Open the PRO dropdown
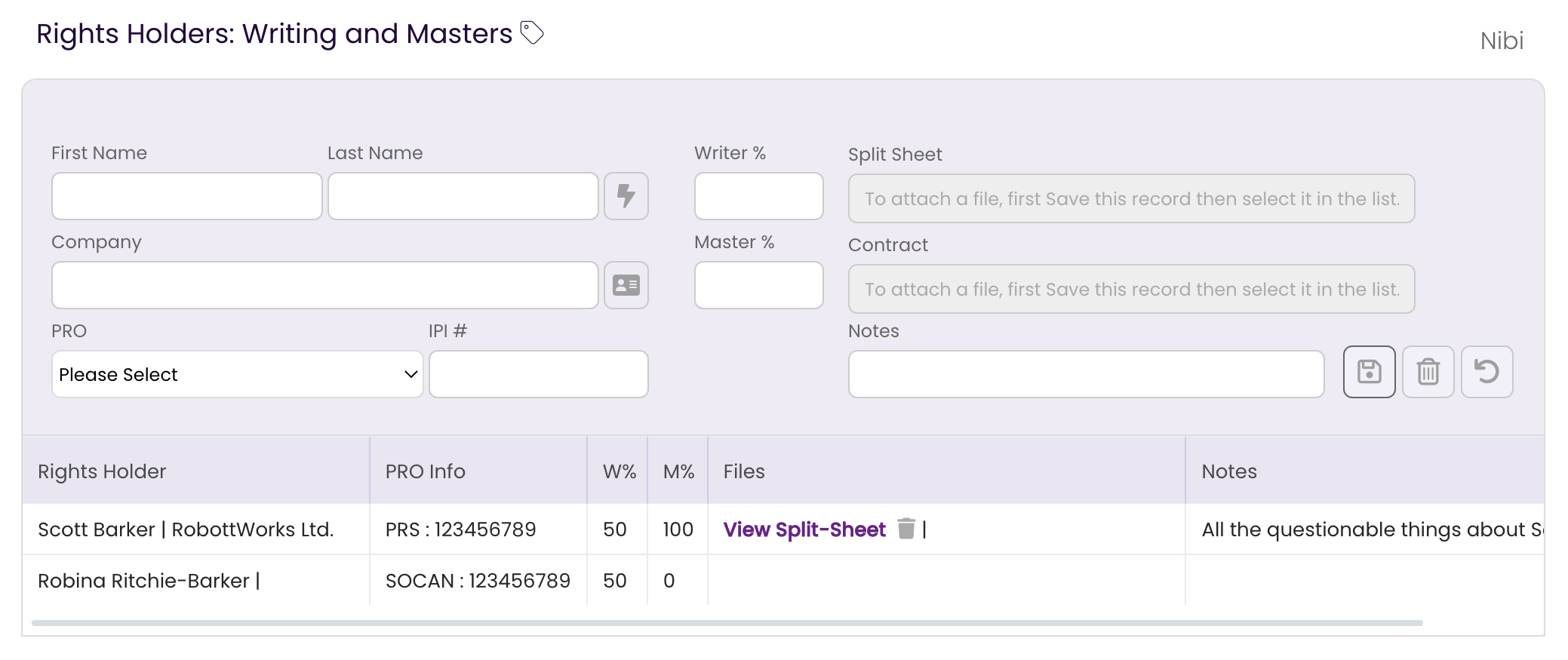1568x660 pixels. pyautogui.click(x=238, y=374)
